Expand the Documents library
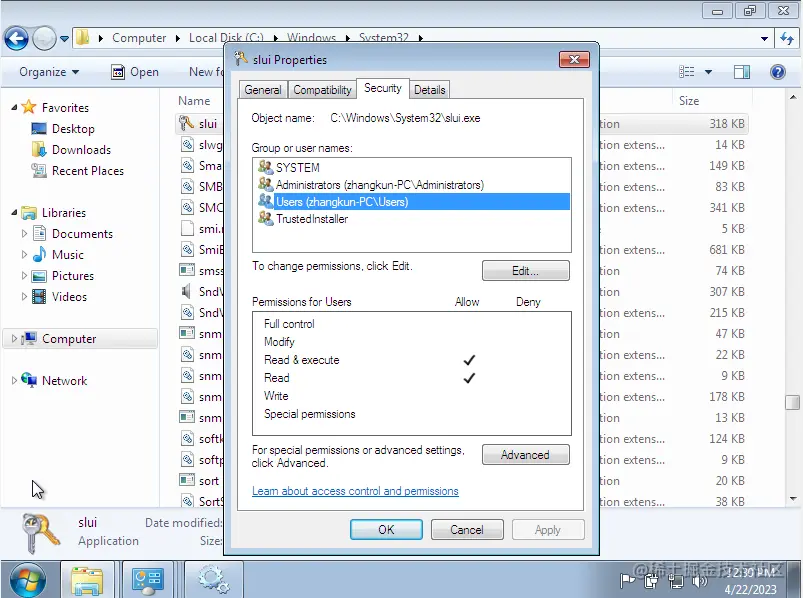803x598 pixels. point(24,233)
